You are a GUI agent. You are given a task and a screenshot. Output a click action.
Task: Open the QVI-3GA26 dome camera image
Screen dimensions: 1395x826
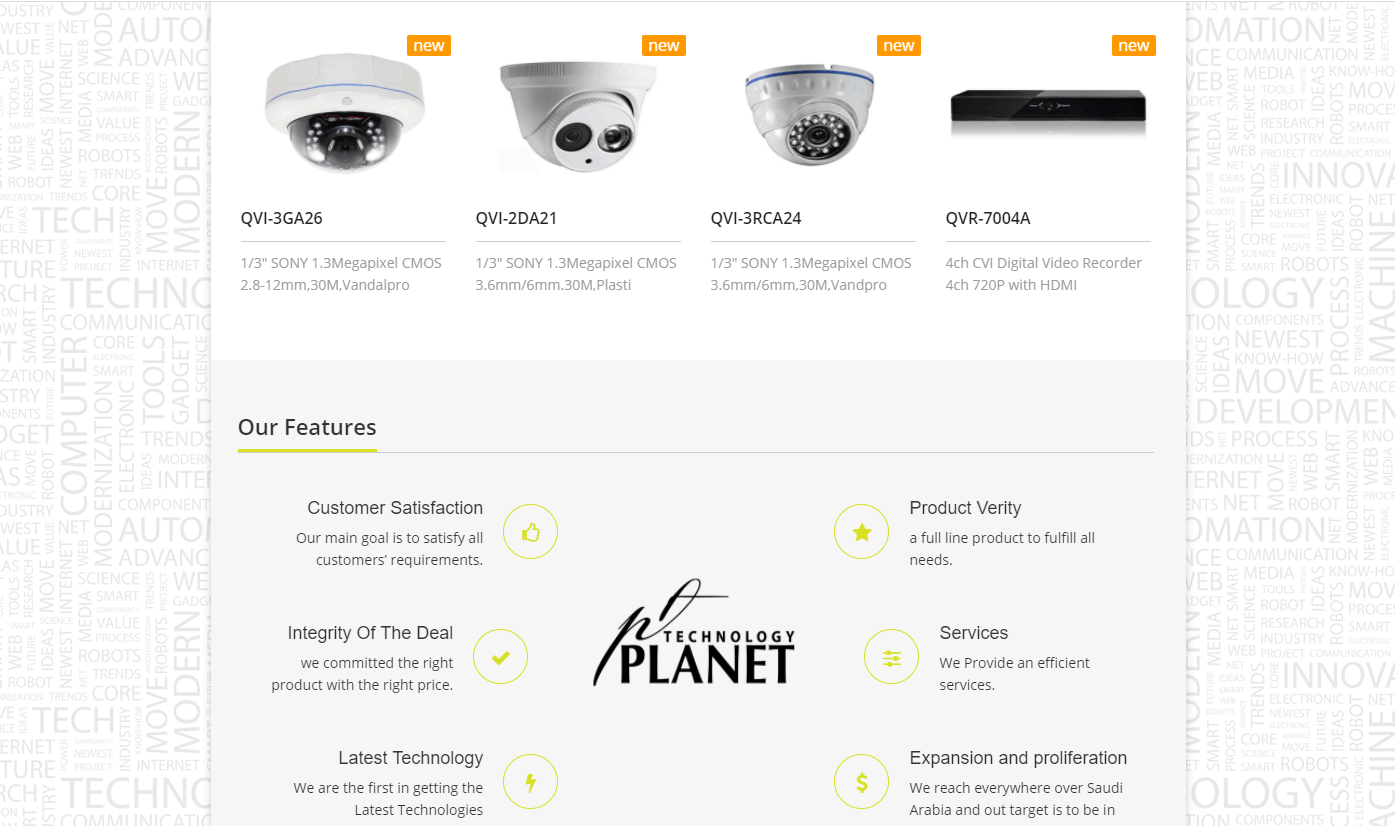coord(346,113)
